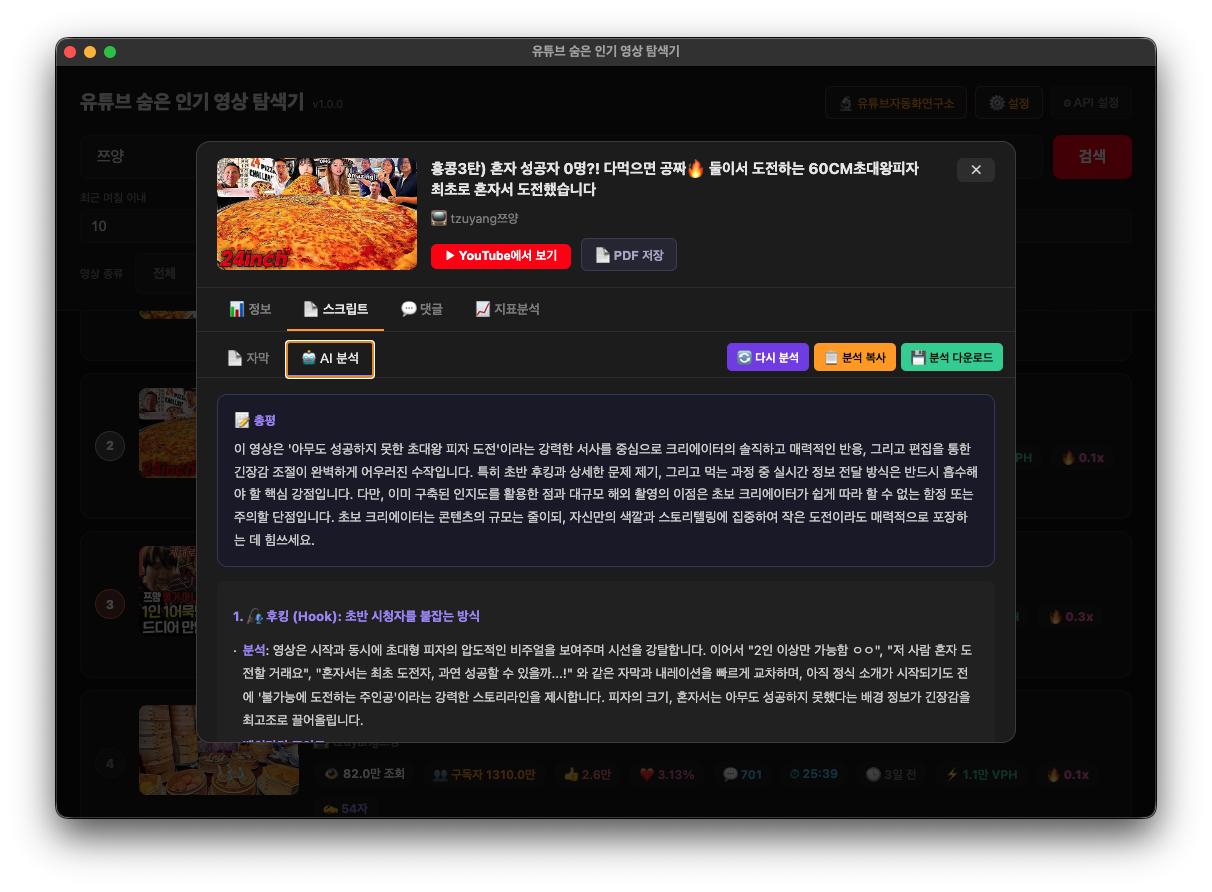Screen dimensions: 1212x892
Task: Click the 3.13% heart engagement stat
Action: pyautogui.click(x=666, y=774)
